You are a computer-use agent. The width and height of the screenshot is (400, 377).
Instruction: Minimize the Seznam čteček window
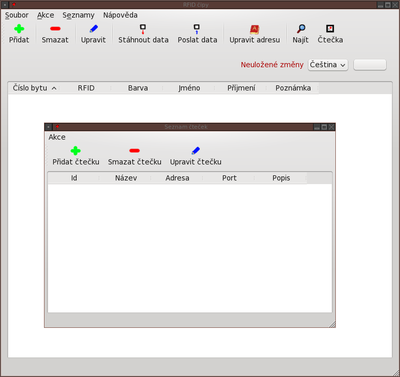click(317, 127)
